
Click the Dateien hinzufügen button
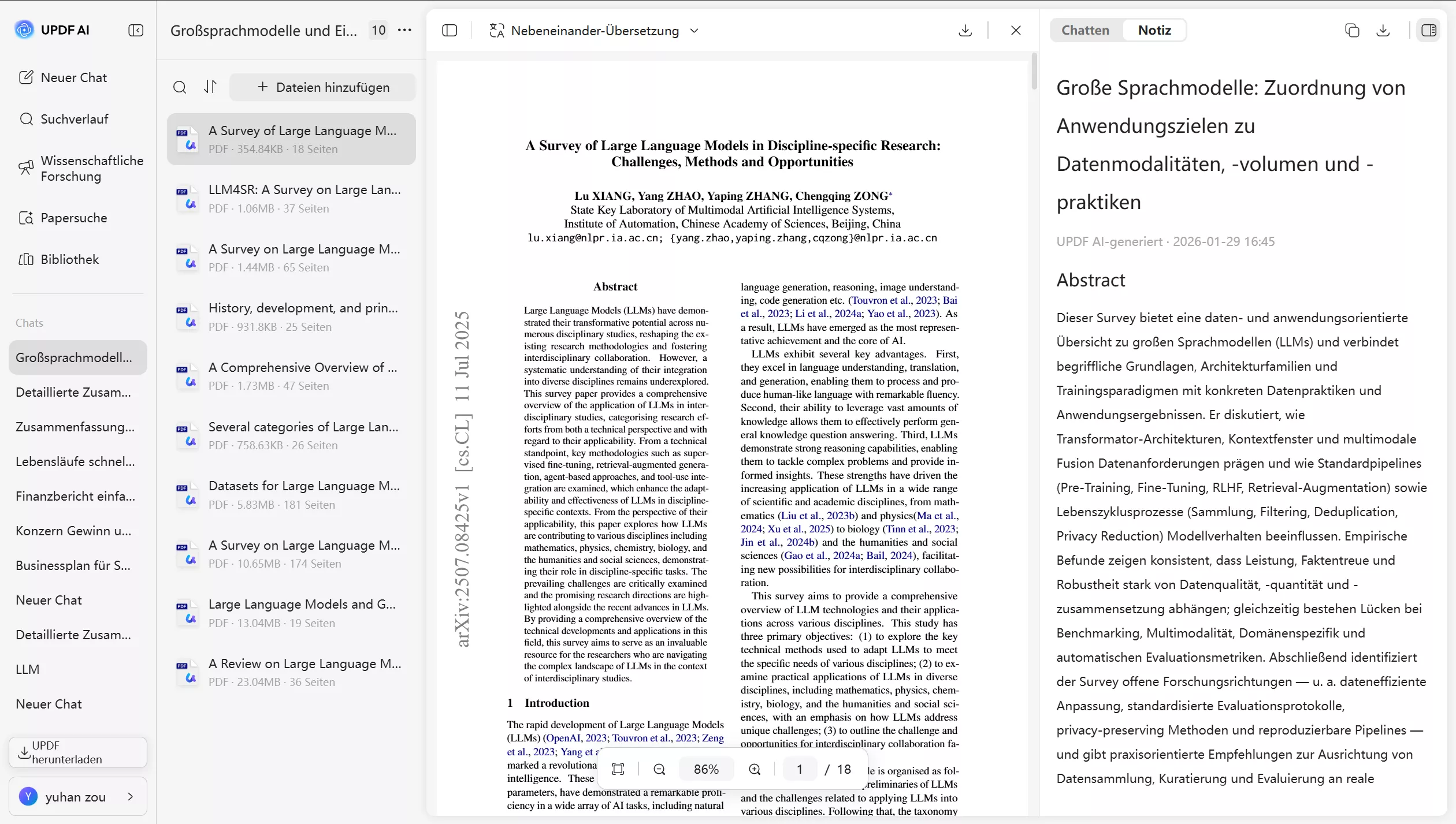tap(322, 87)
